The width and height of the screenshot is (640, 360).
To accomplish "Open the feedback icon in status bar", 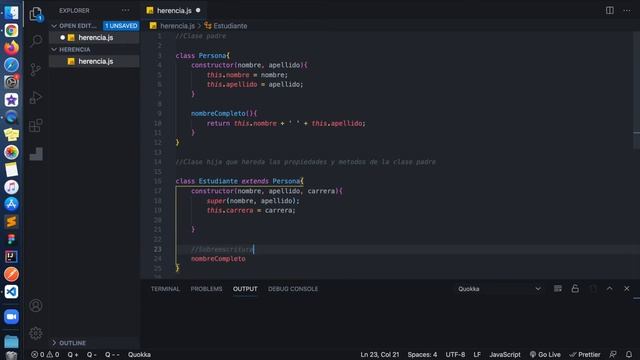I will click(613, 354).
